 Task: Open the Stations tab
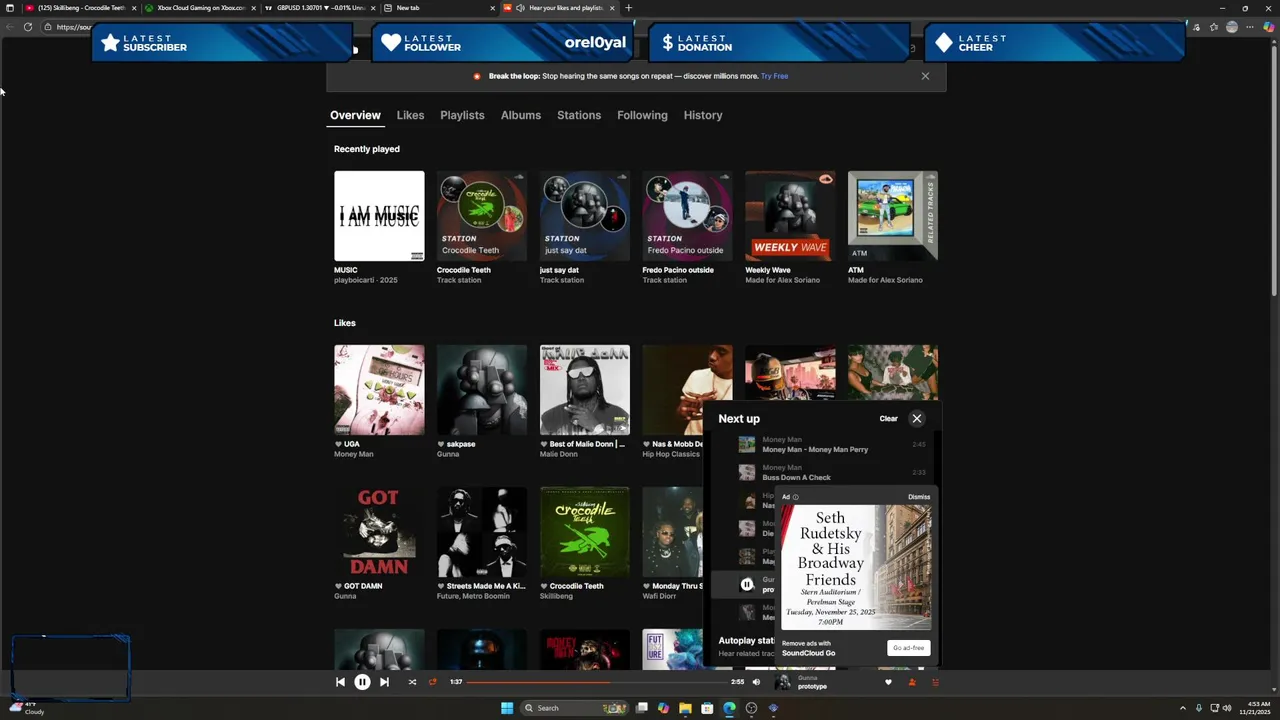click(579, 115)
